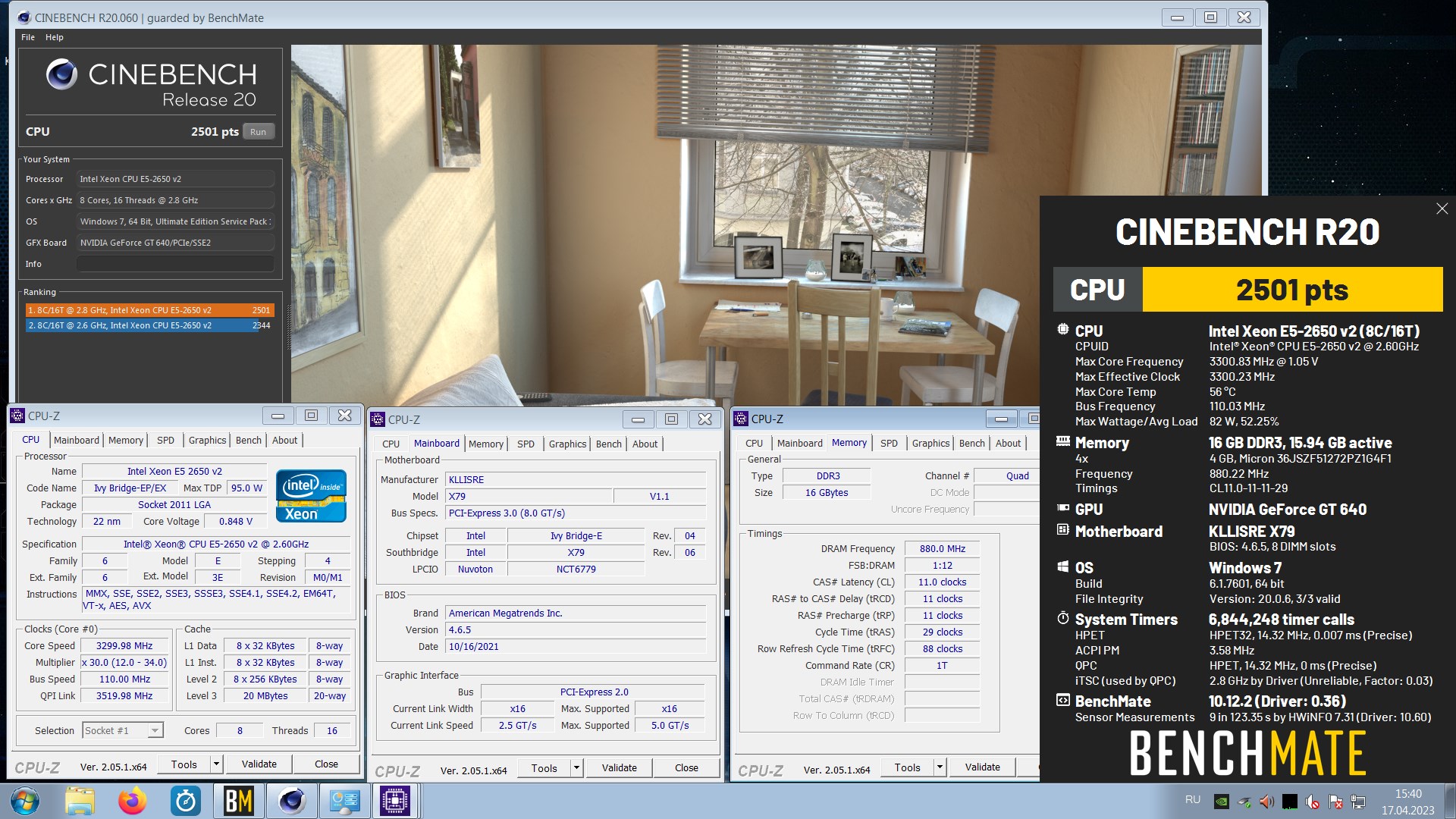Open SPD tab in middle CPU-Z

click(526, 444)
